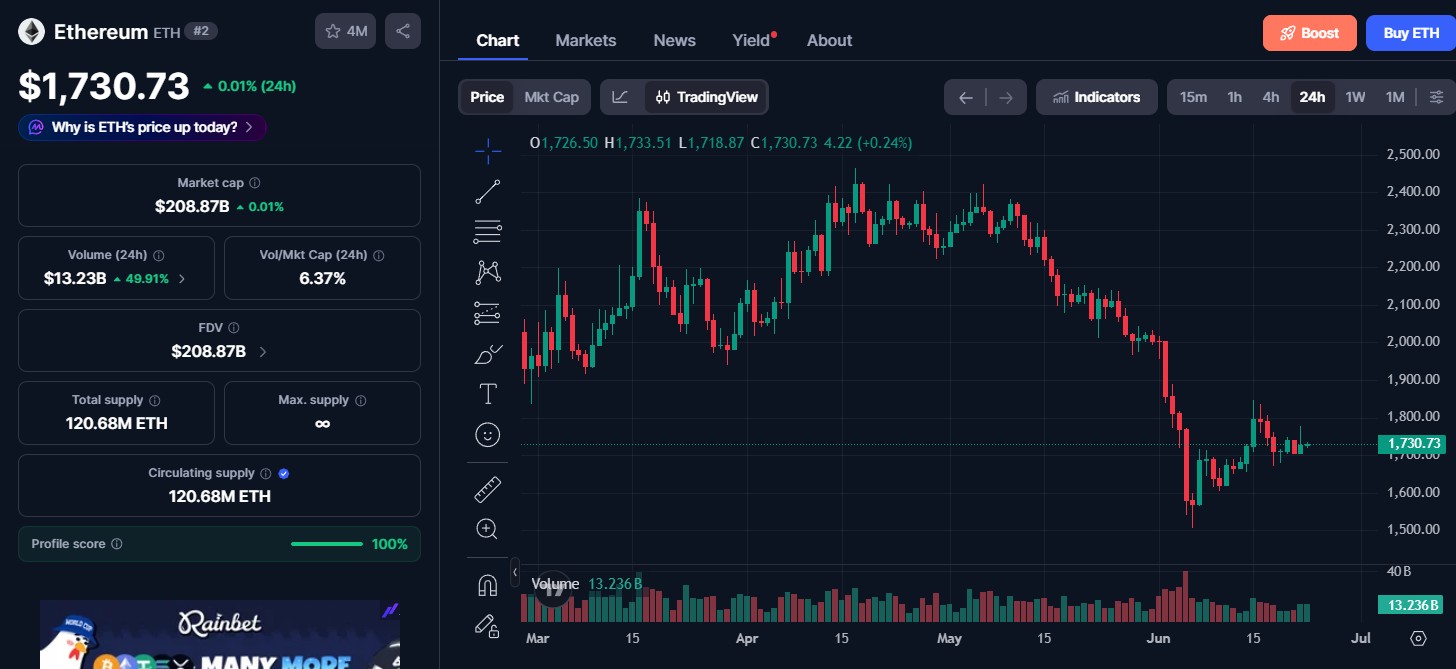Select the zoom in tool
Image resolution: width=1456 pixels, height=669 pixels.
click(x=488, y=529)
